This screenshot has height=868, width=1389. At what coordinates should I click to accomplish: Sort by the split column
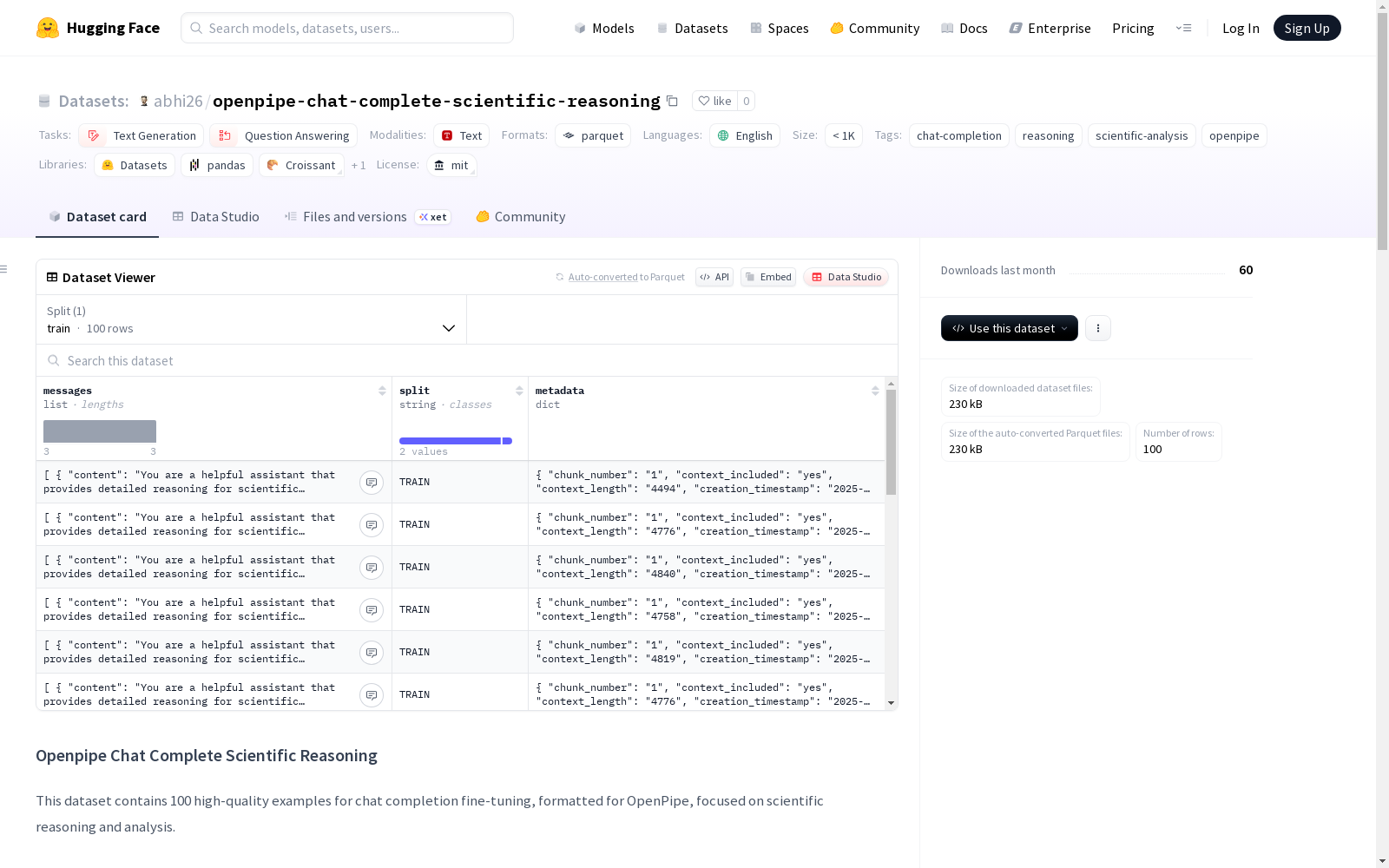(x=519, y=391)
